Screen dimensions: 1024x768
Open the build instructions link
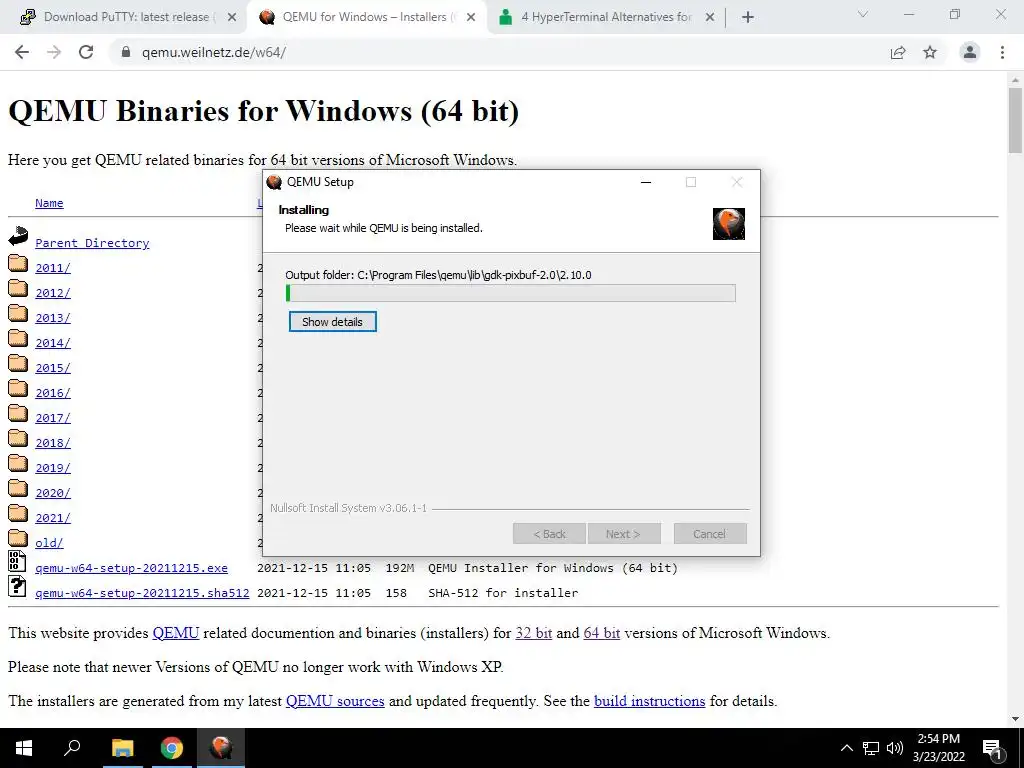(649, 701)
